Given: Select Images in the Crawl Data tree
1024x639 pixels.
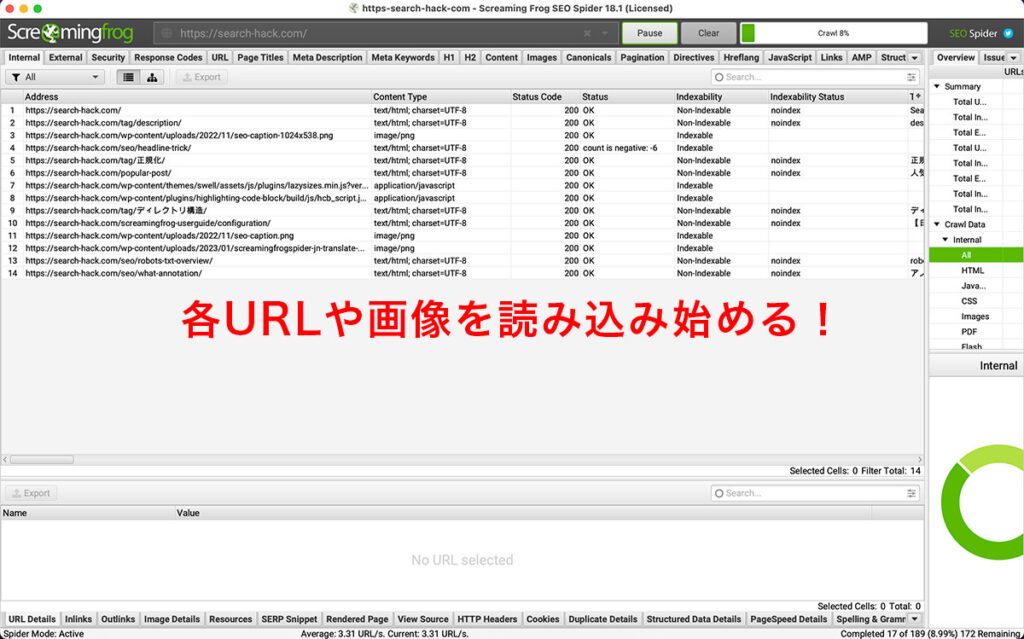Looking at the screenshot, I should click(975, 316).
